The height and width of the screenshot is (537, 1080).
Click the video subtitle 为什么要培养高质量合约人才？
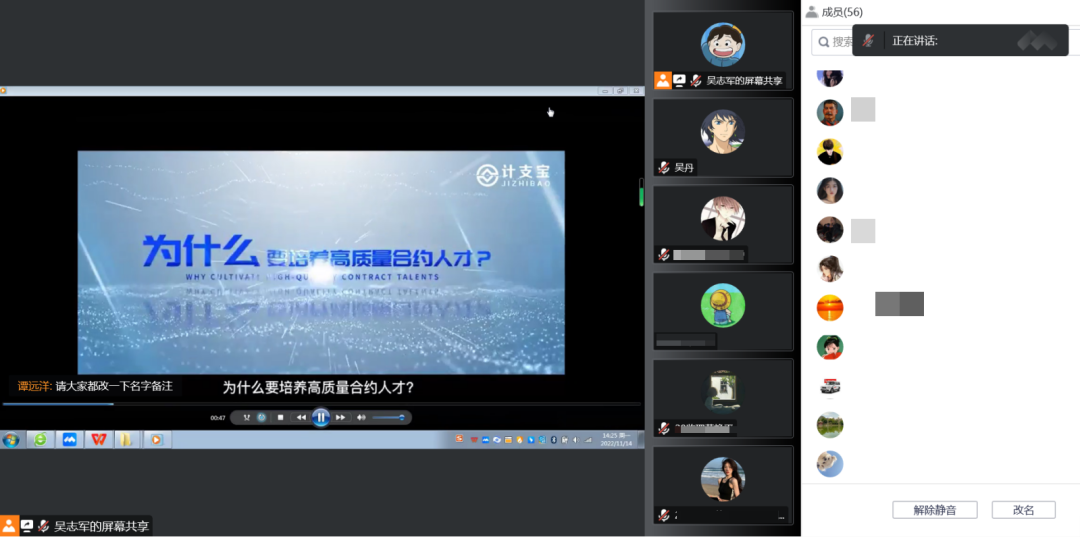[x=318, y=388]
